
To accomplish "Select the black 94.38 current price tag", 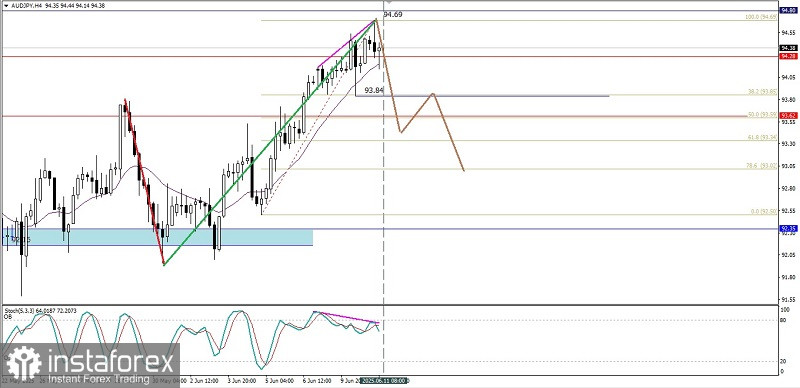I will click(789, 47).
